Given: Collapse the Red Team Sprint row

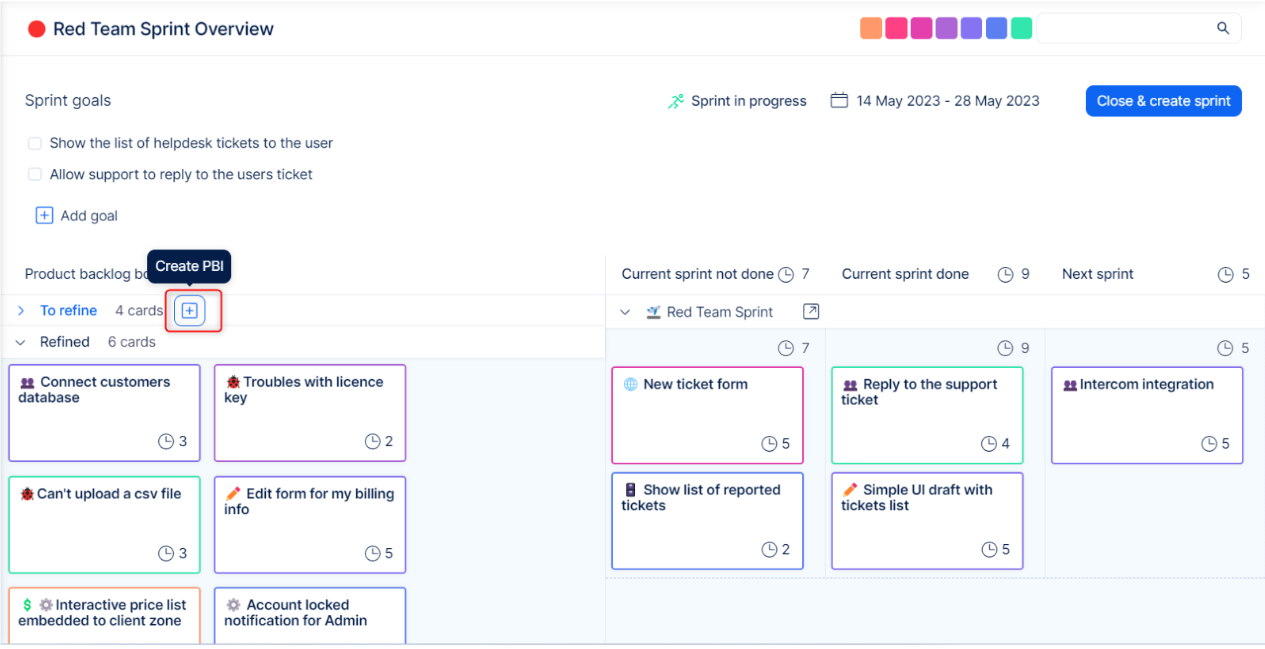Looking at the screenshot, I should pyautogui.click(x=625, y=312).
